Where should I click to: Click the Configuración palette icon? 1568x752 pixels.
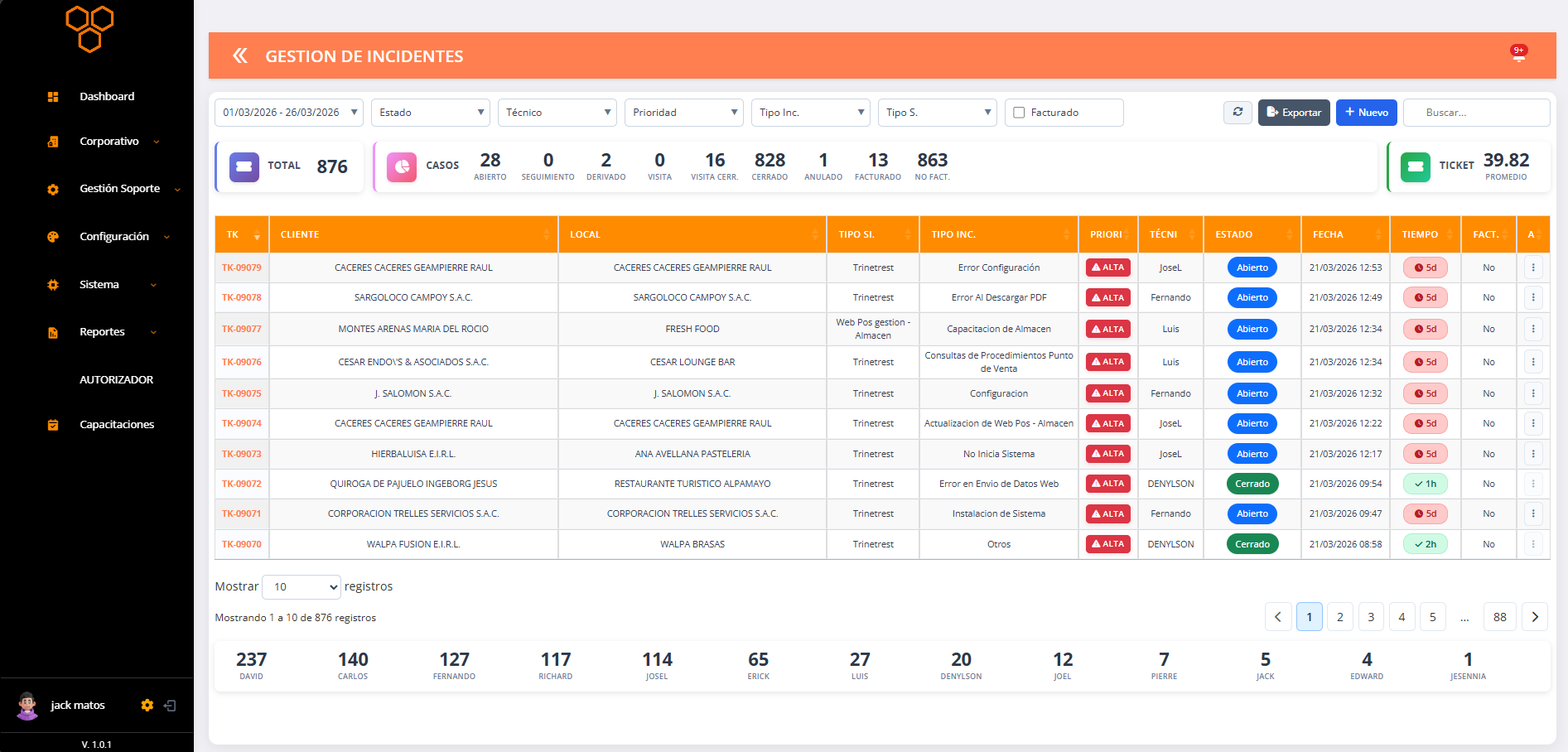pos(53,237)
